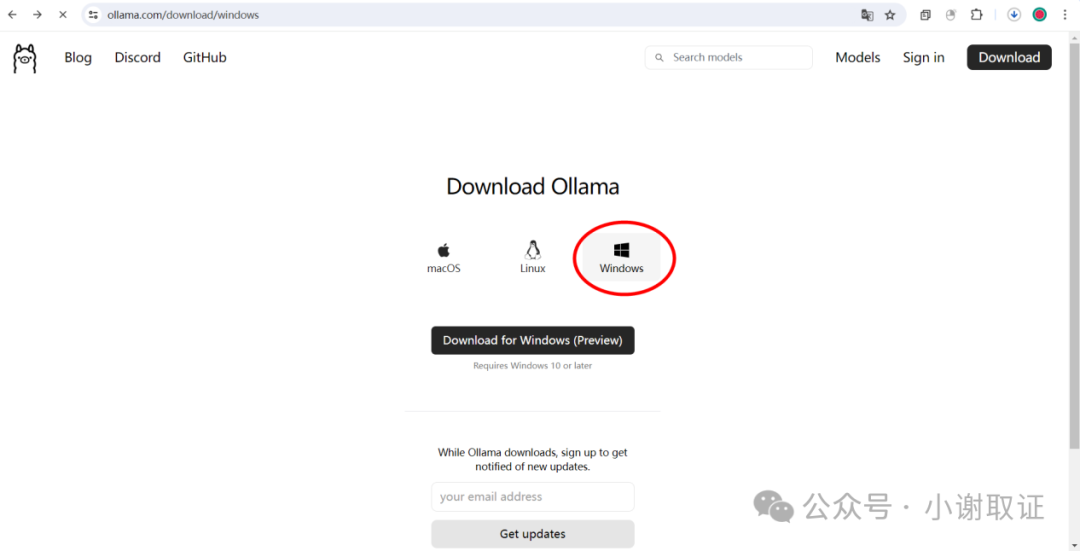
Task: Open the Blog link
Action: coord(78,57)
